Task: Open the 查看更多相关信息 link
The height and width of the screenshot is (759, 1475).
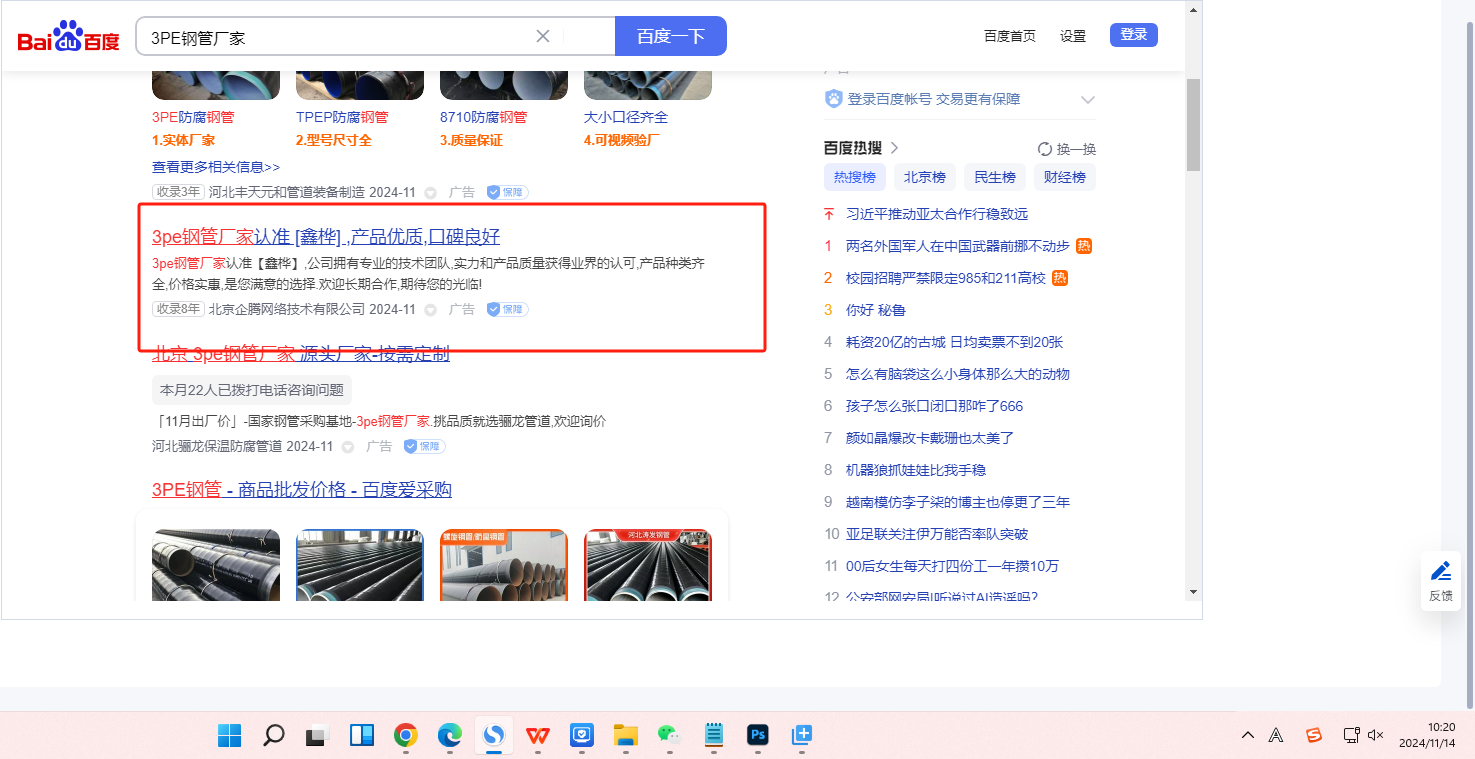Action: (x=216, y=167)
